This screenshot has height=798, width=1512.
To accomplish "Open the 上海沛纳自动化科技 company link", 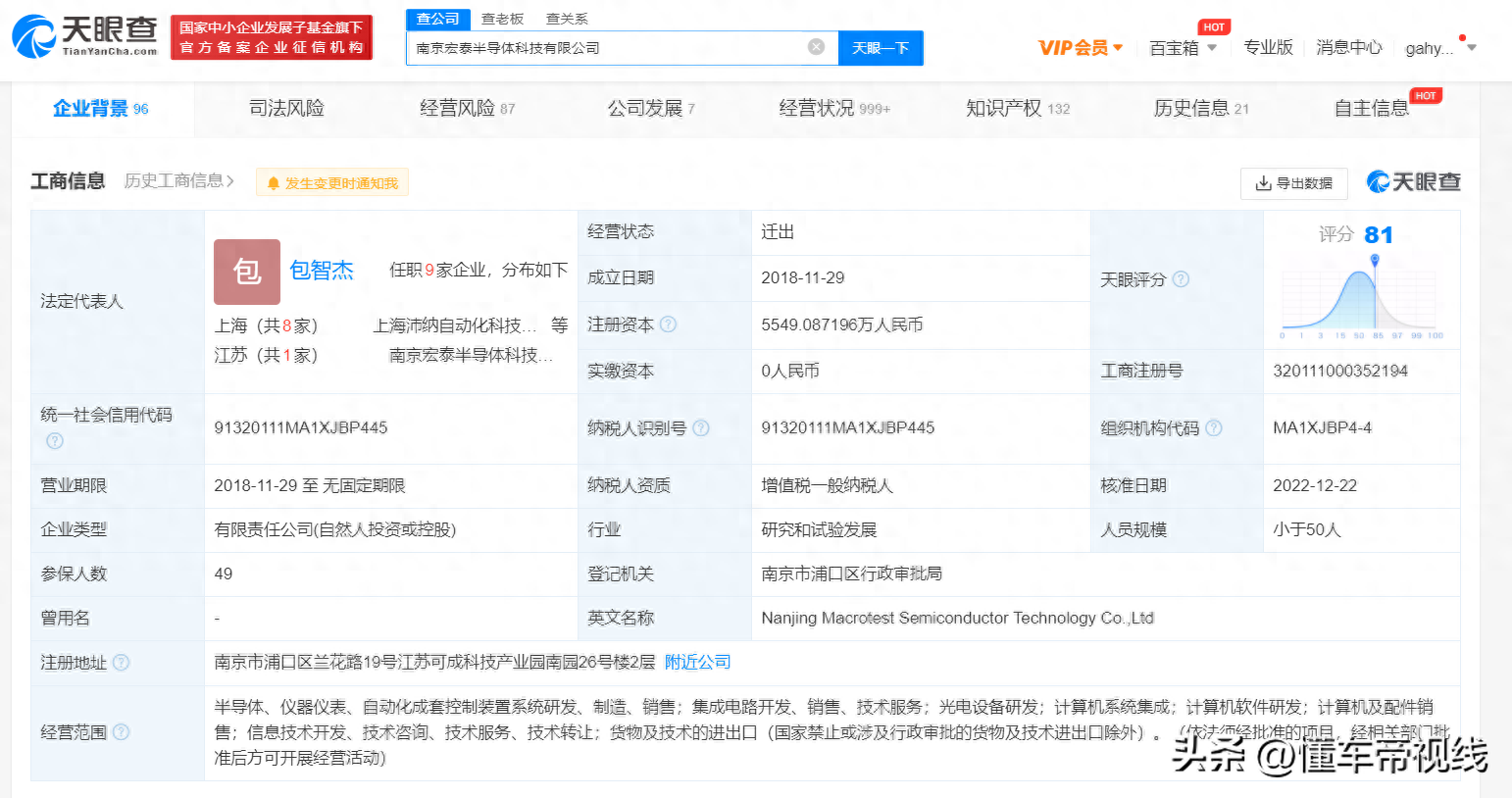I will (455, 325).
